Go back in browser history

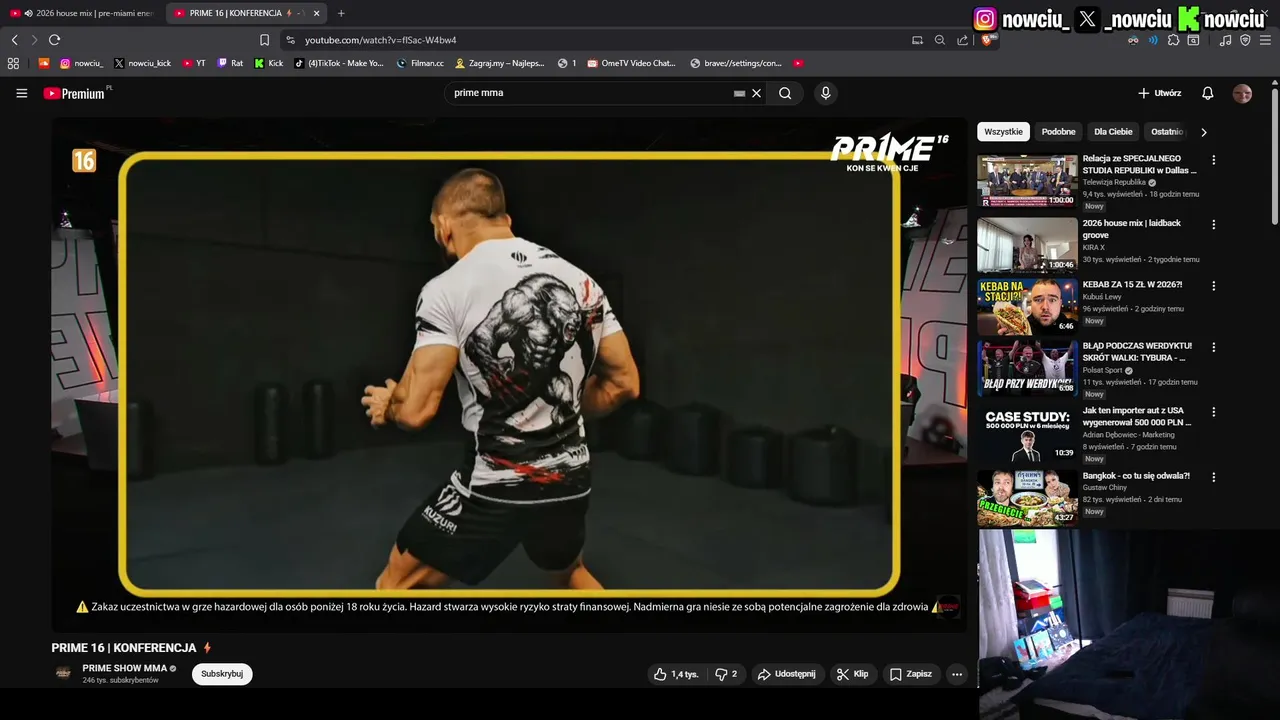pyautogui.click(x=14, y=40)
